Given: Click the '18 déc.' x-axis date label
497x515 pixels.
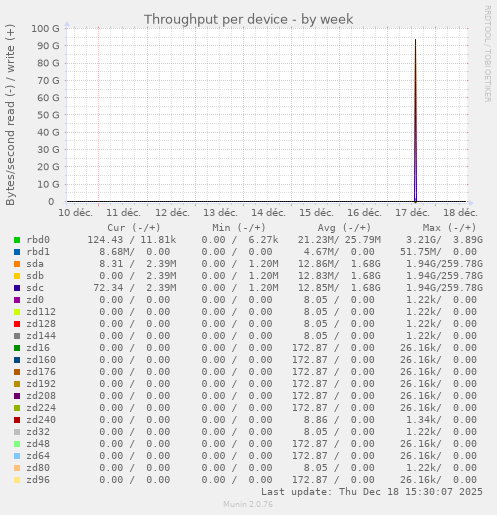Looking at the screenshot, I should pyautogui.click(x=460, y=213).
